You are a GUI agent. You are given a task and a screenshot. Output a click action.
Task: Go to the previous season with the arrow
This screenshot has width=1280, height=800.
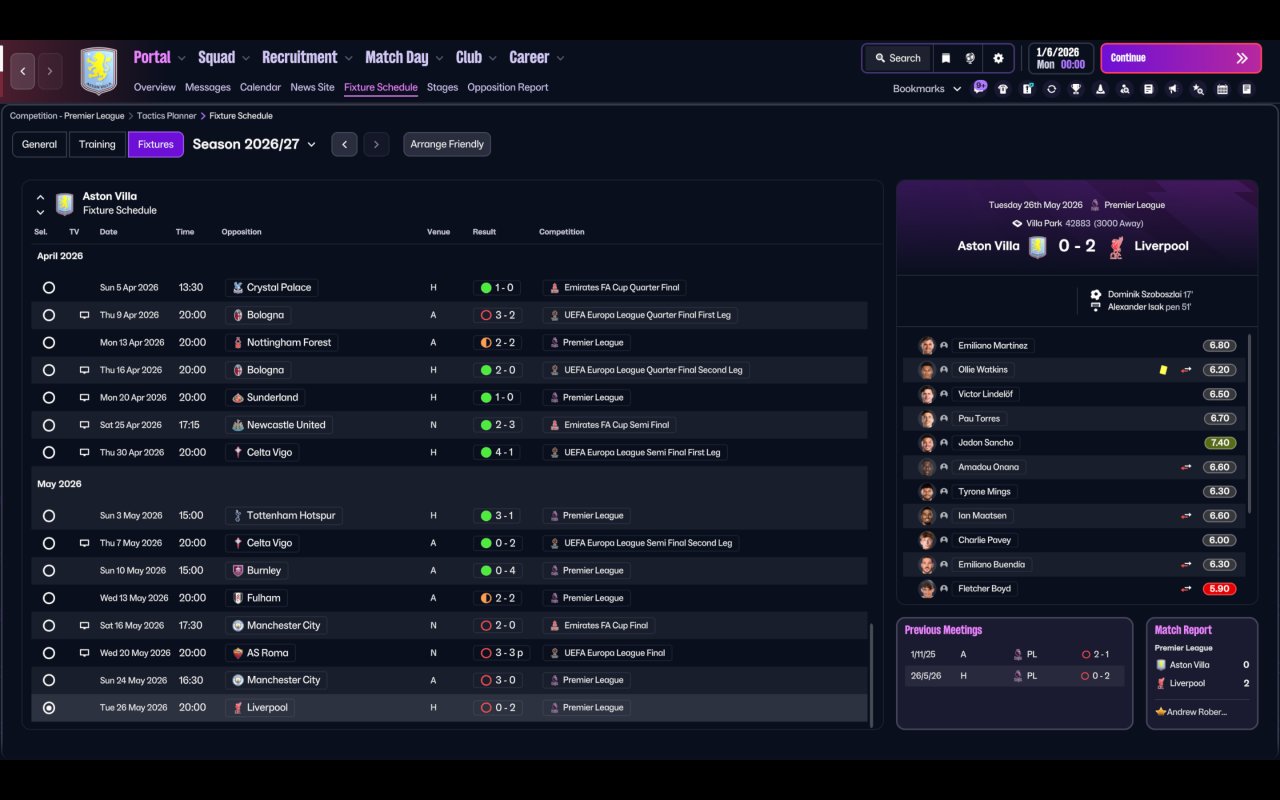tap(344, 145)
